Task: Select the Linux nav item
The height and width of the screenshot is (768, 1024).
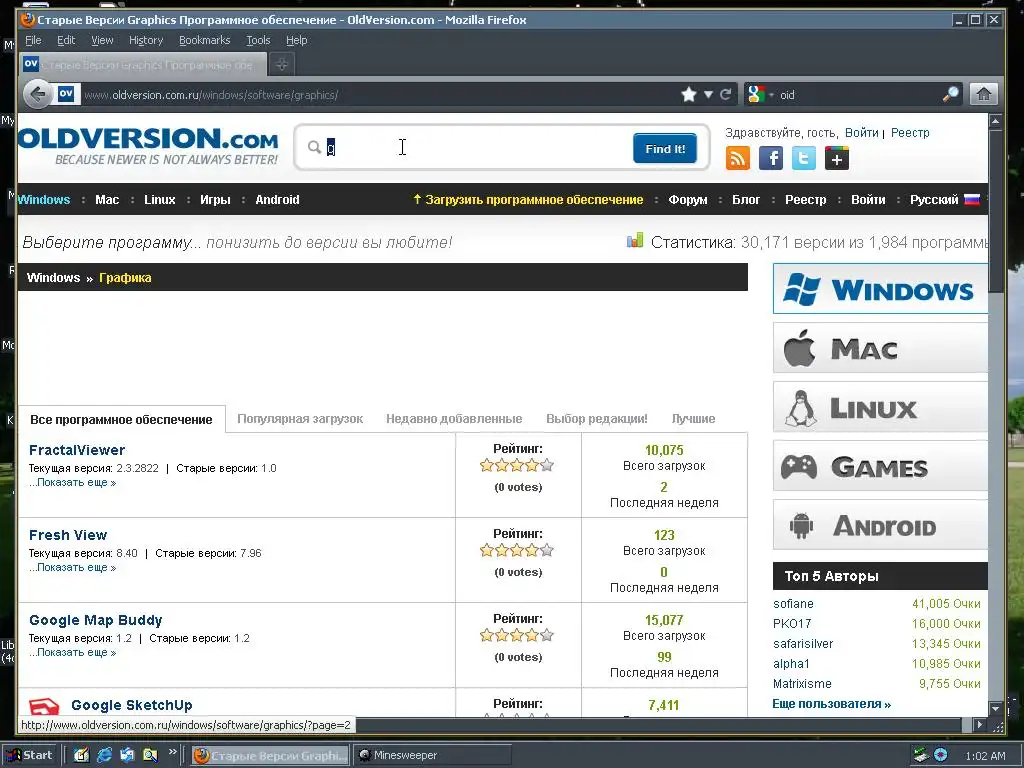Action: coord(160,200)
